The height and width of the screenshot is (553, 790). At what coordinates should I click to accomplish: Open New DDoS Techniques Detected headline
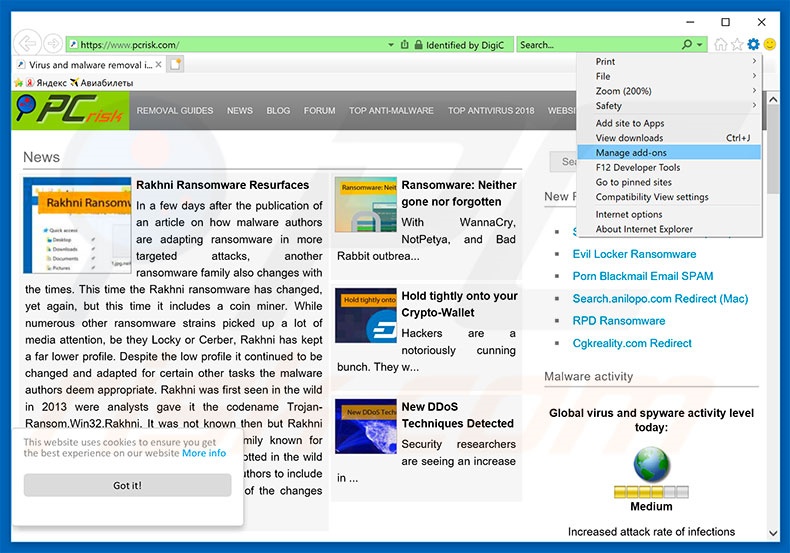click(457, 415)
